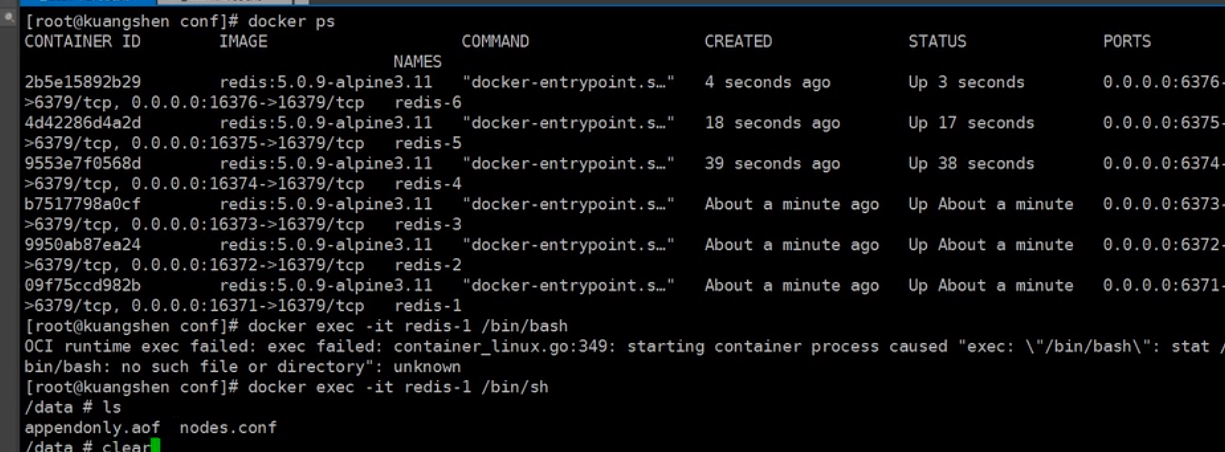Click the redis-6 container name
1225x452 pixels.
click(x=428, y=102)
